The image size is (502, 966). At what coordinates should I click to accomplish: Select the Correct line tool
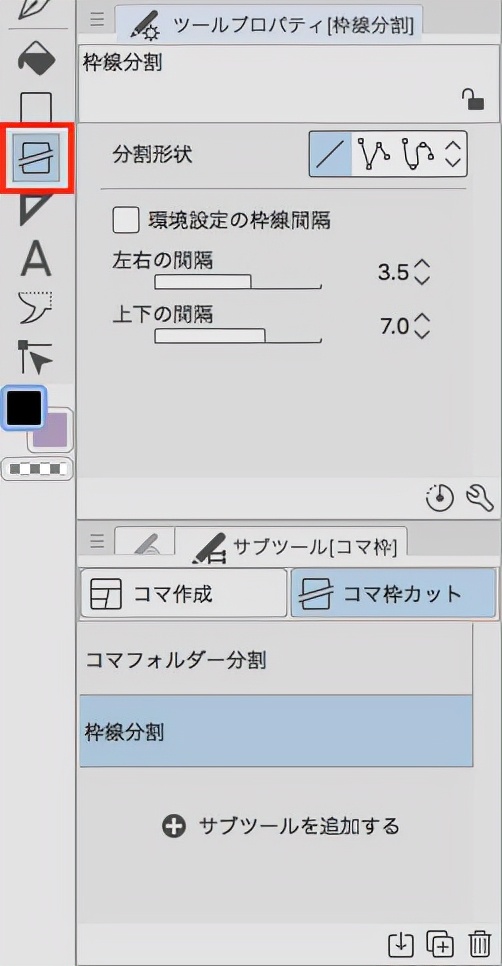(x=36, y=357)
